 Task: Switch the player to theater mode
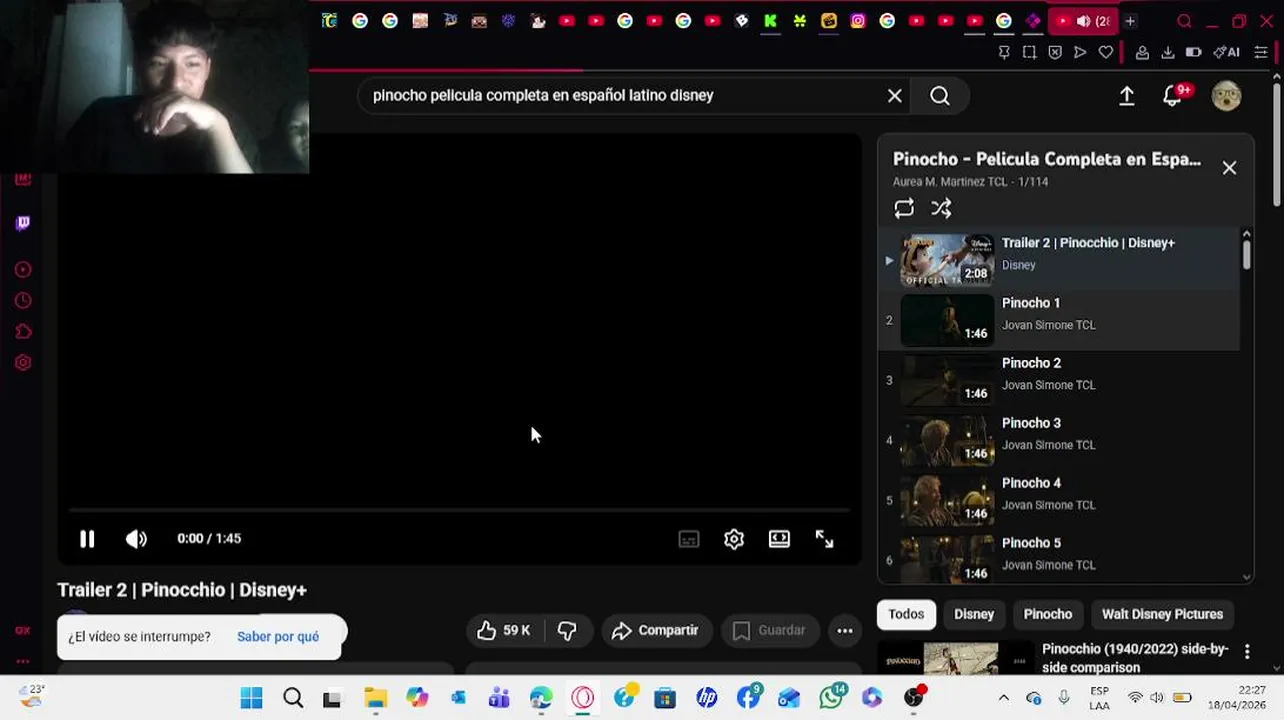779,539
